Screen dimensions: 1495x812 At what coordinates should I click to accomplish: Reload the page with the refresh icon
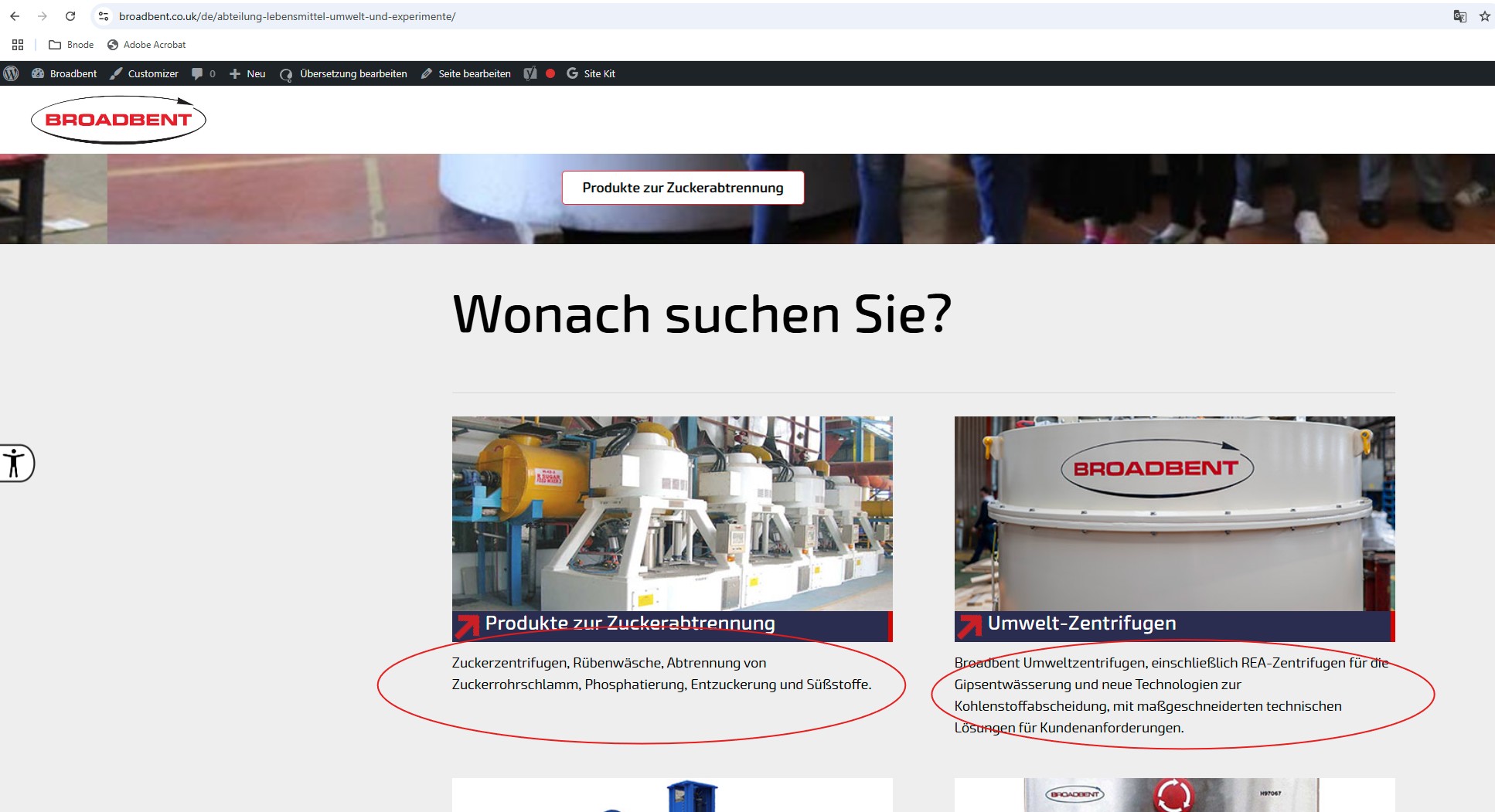(x=70, y=16)
